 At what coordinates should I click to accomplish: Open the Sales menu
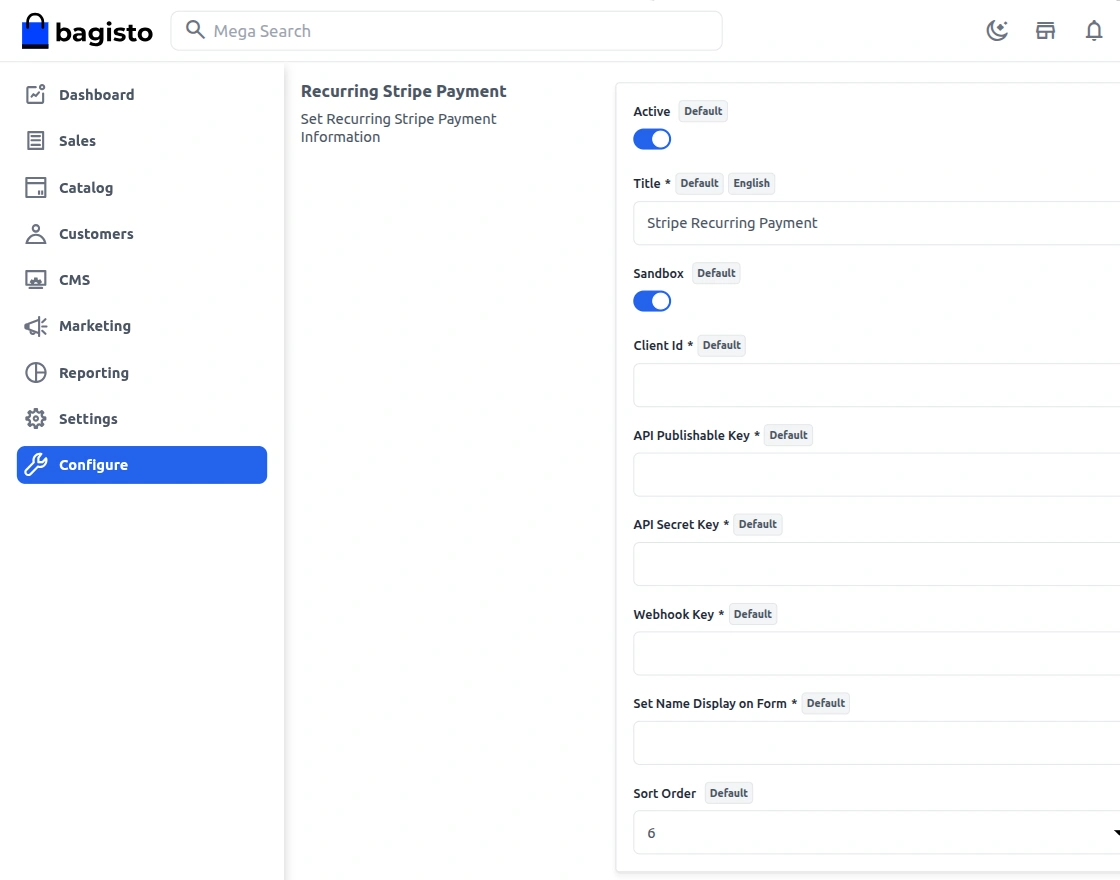click(x=77, y=141)
